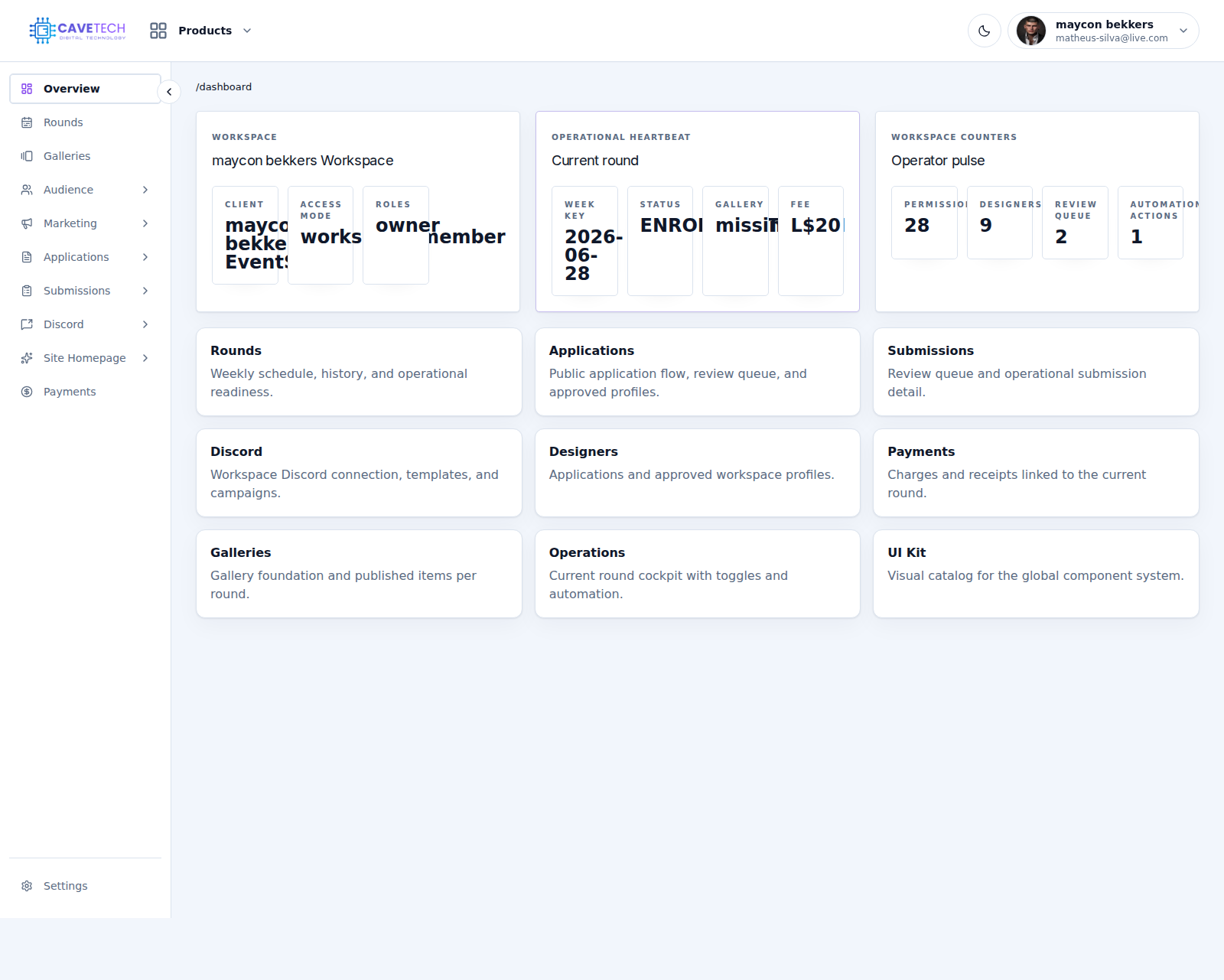Click the Site Homepage sparkle icon
This screenshot has height=980, width=1224.
27,358
